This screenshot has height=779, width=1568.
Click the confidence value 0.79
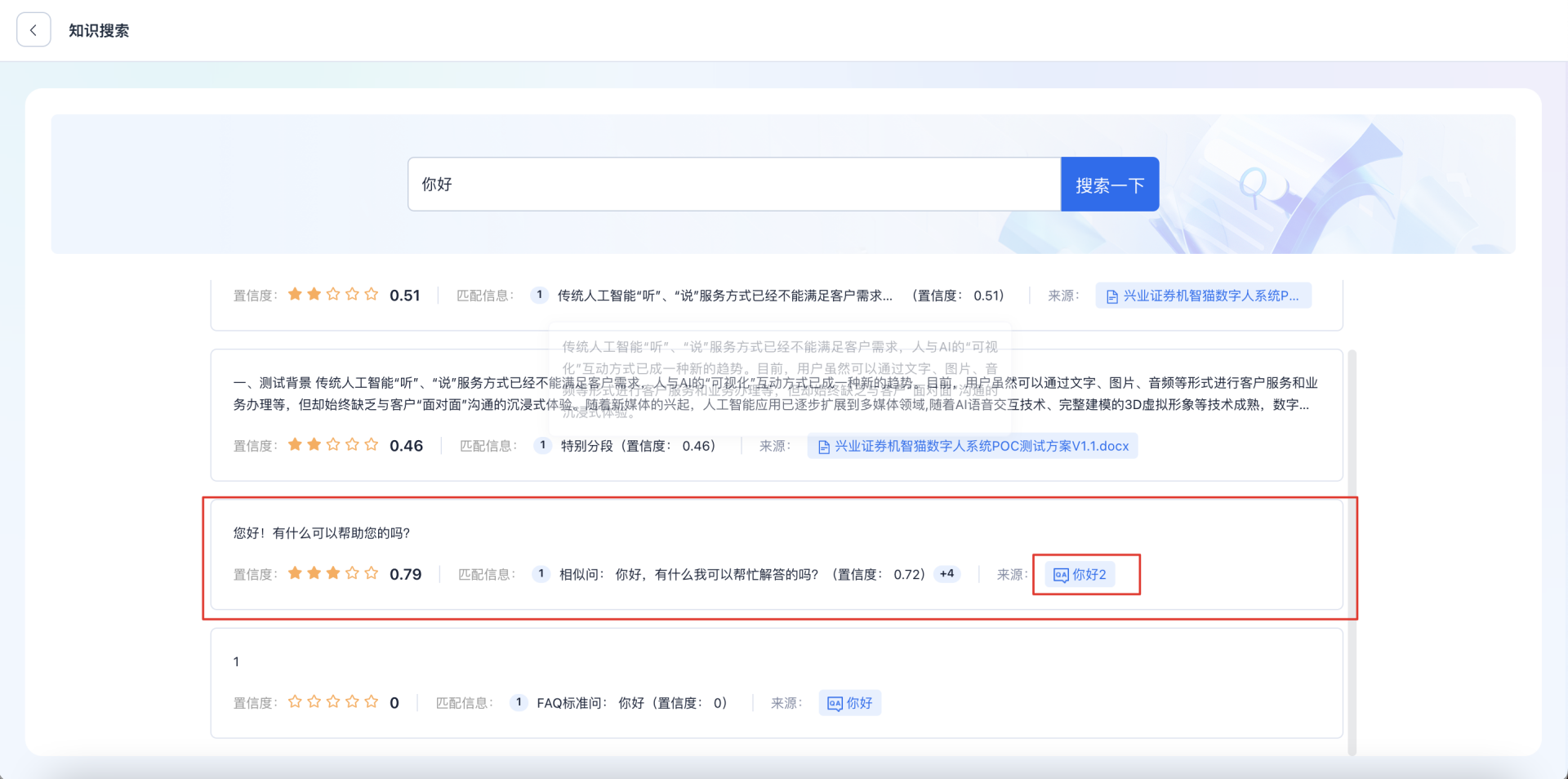tap(406, 574)
